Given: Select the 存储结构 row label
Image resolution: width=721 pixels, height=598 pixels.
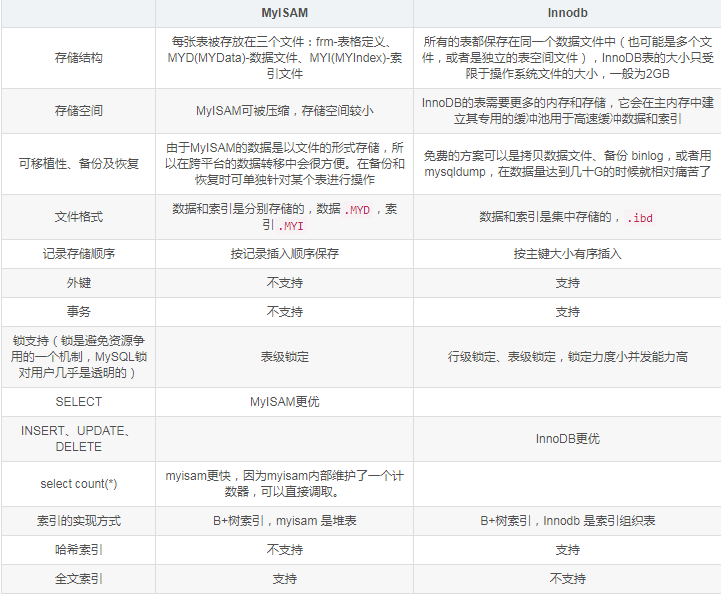Looking at the screenshot, I should pyautogui.click(x=79, y=58).
